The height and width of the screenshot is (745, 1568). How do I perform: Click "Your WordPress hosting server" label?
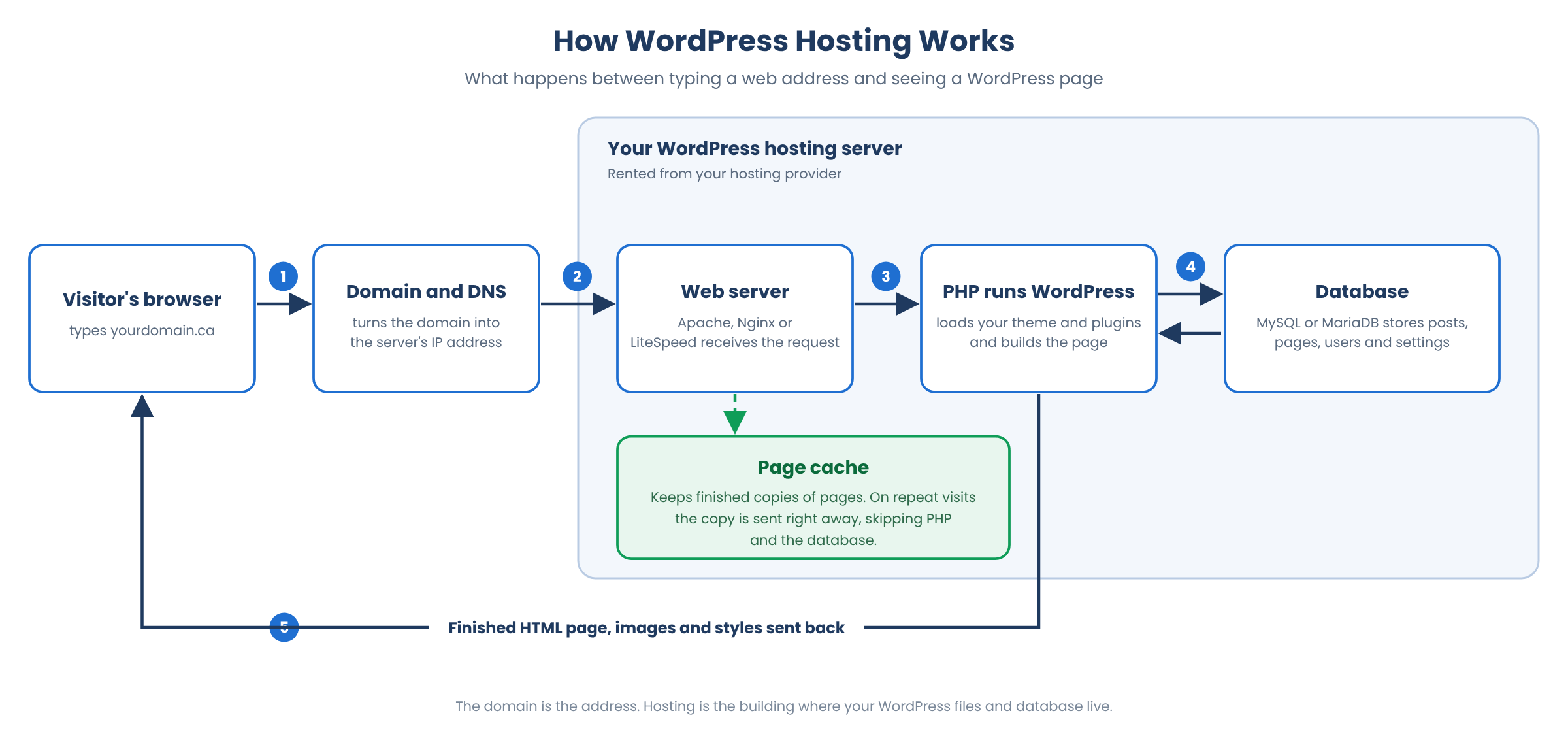coord(755,148)
